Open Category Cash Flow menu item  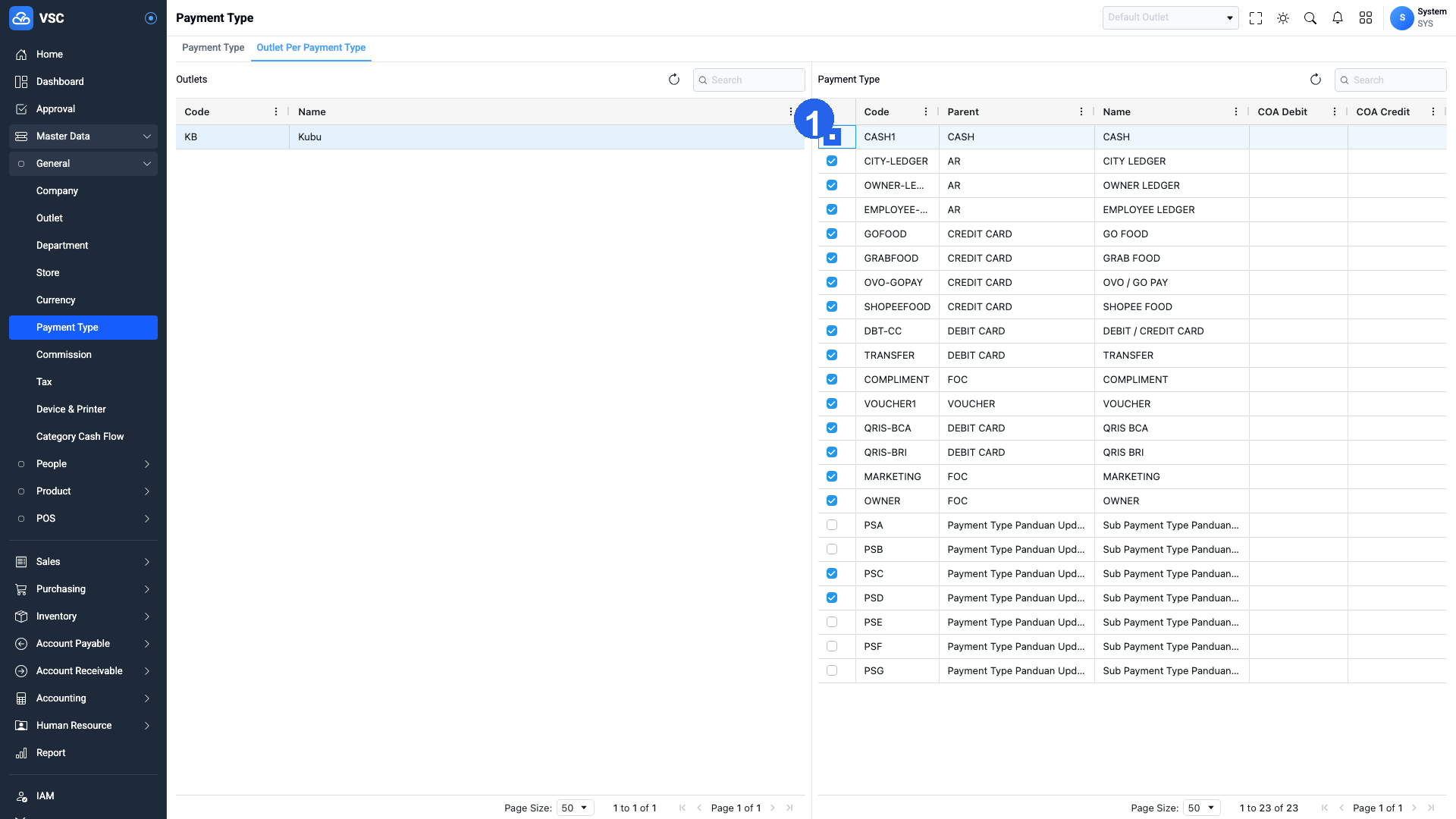click(x=83, y=437)
